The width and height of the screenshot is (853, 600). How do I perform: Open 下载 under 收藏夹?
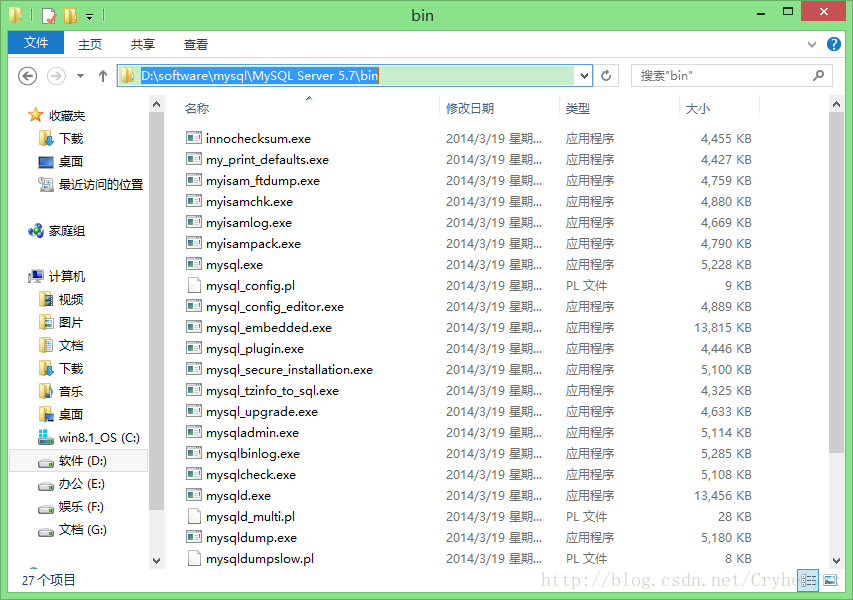(71, 139)
